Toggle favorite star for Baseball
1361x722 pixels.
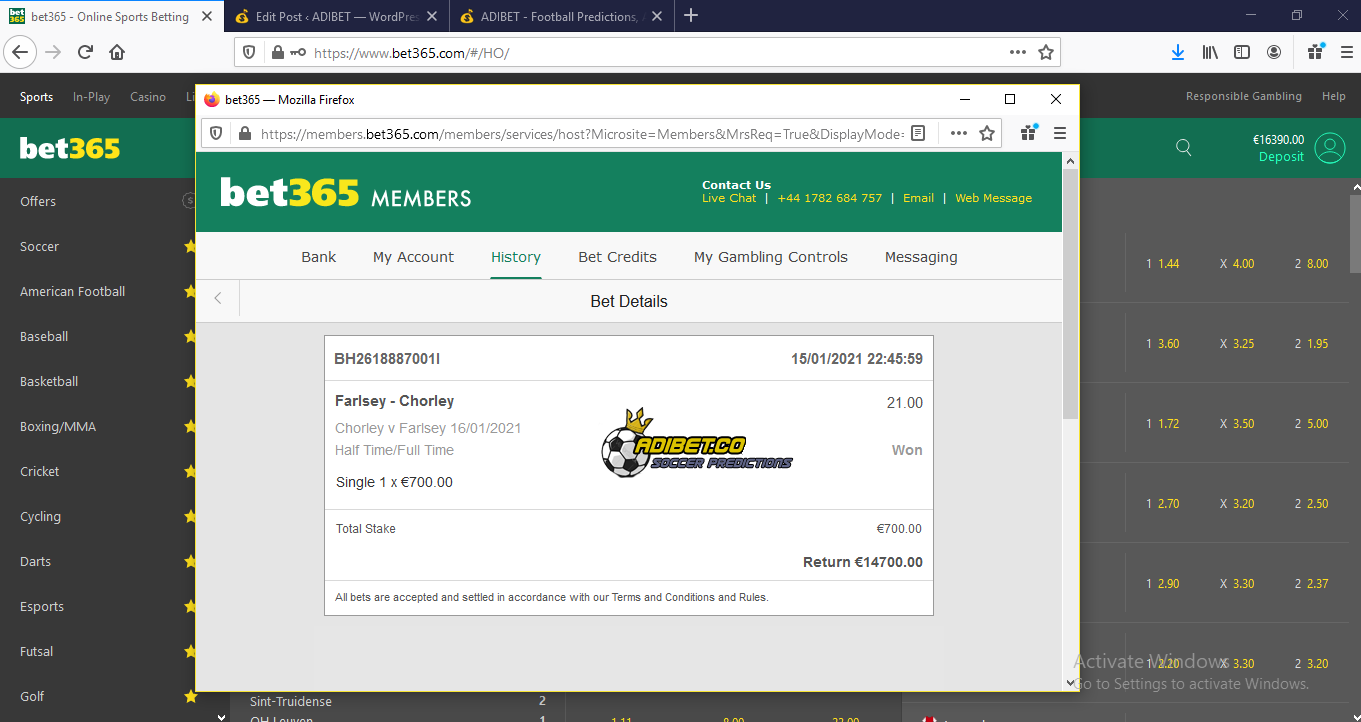coord(190,336)
